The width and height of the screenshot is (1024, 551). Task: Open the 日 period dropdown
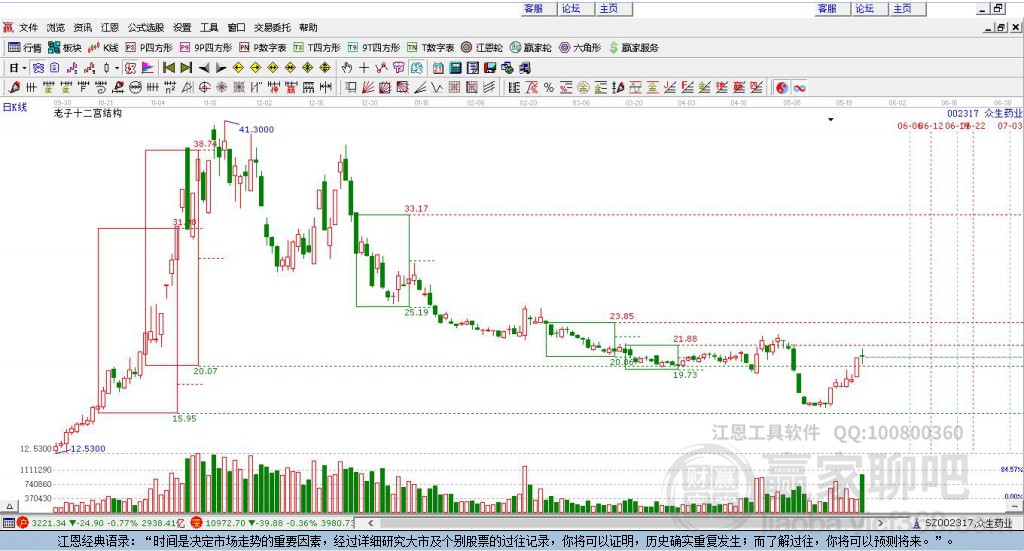18,68
